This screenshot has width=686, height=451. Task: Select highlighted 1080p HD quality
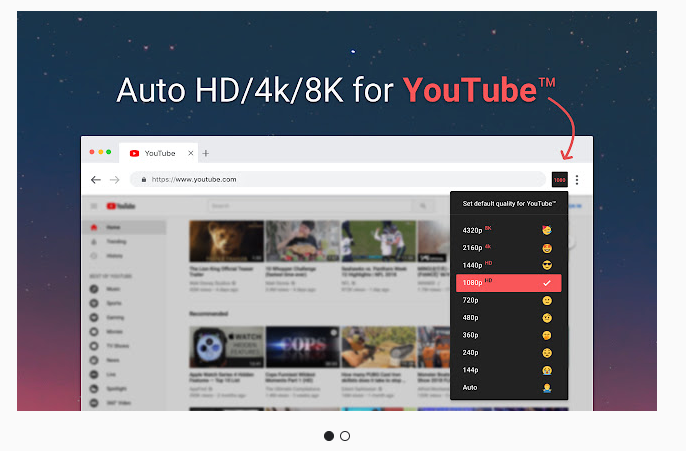coord(508,283)
